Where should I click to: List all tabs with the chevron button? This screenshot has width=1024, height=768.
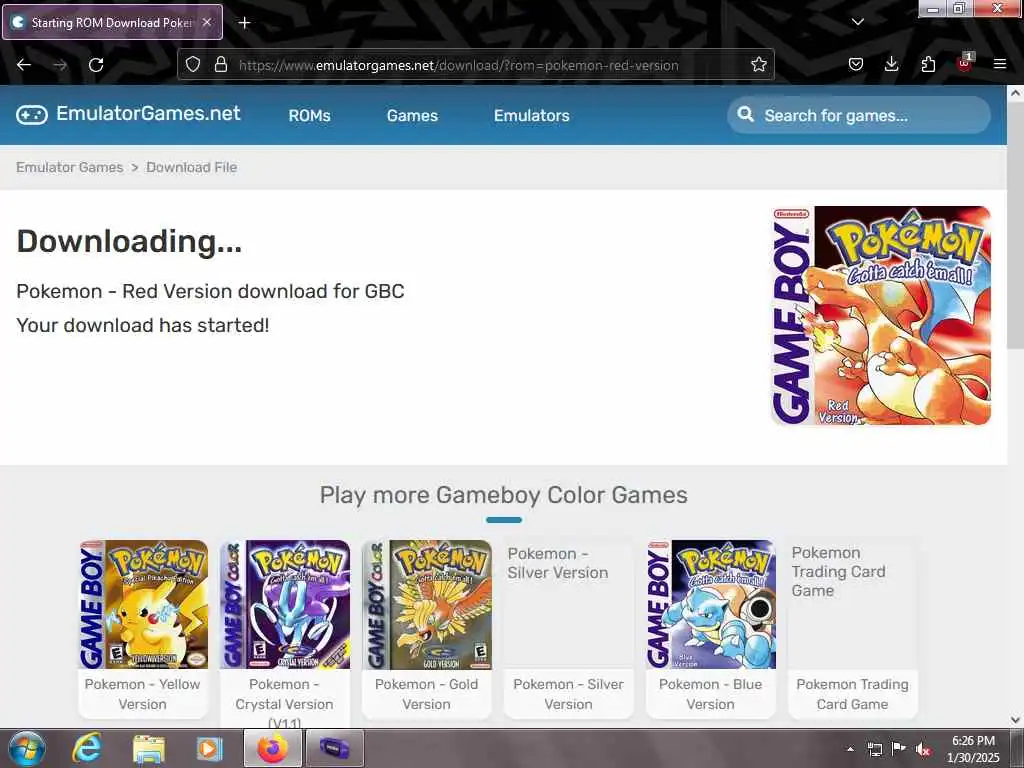(857, 22)
